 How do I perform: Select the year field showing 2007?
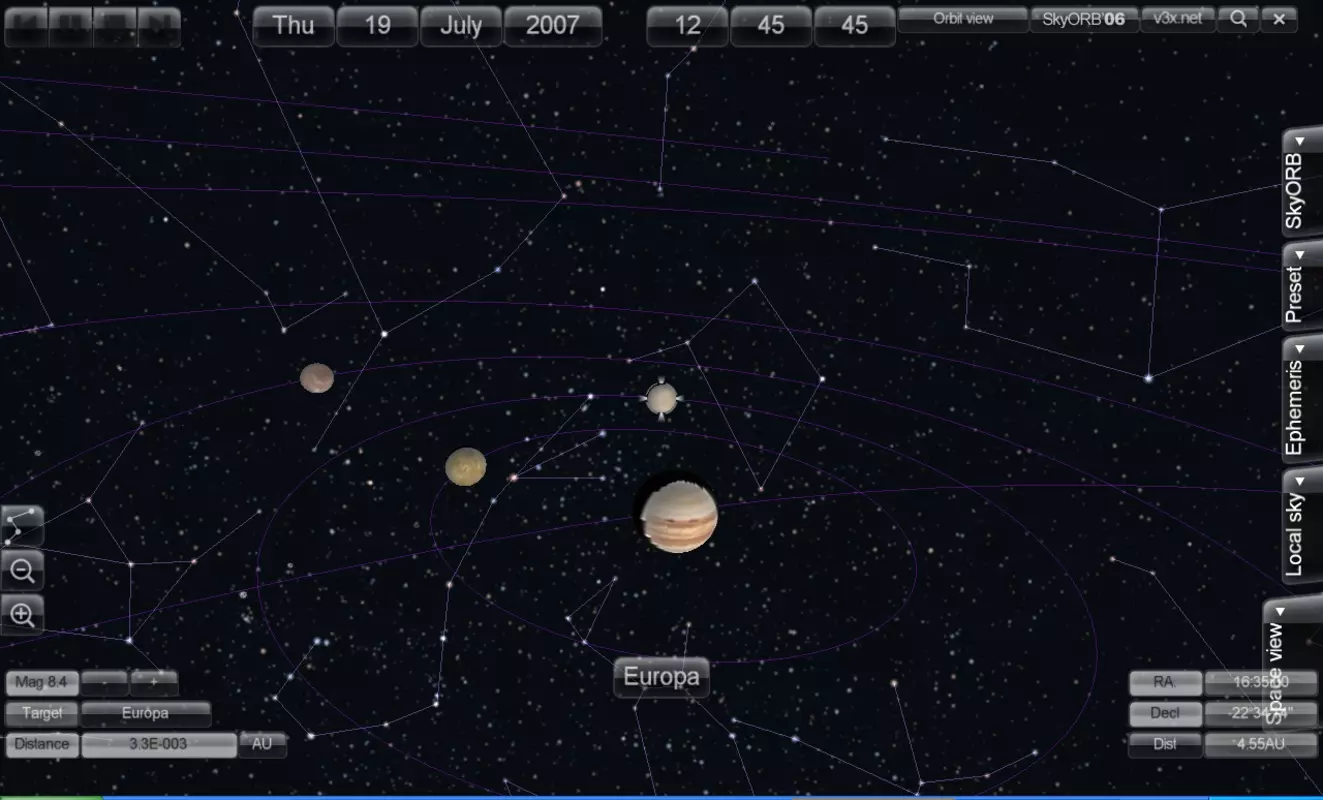(553, 26)
